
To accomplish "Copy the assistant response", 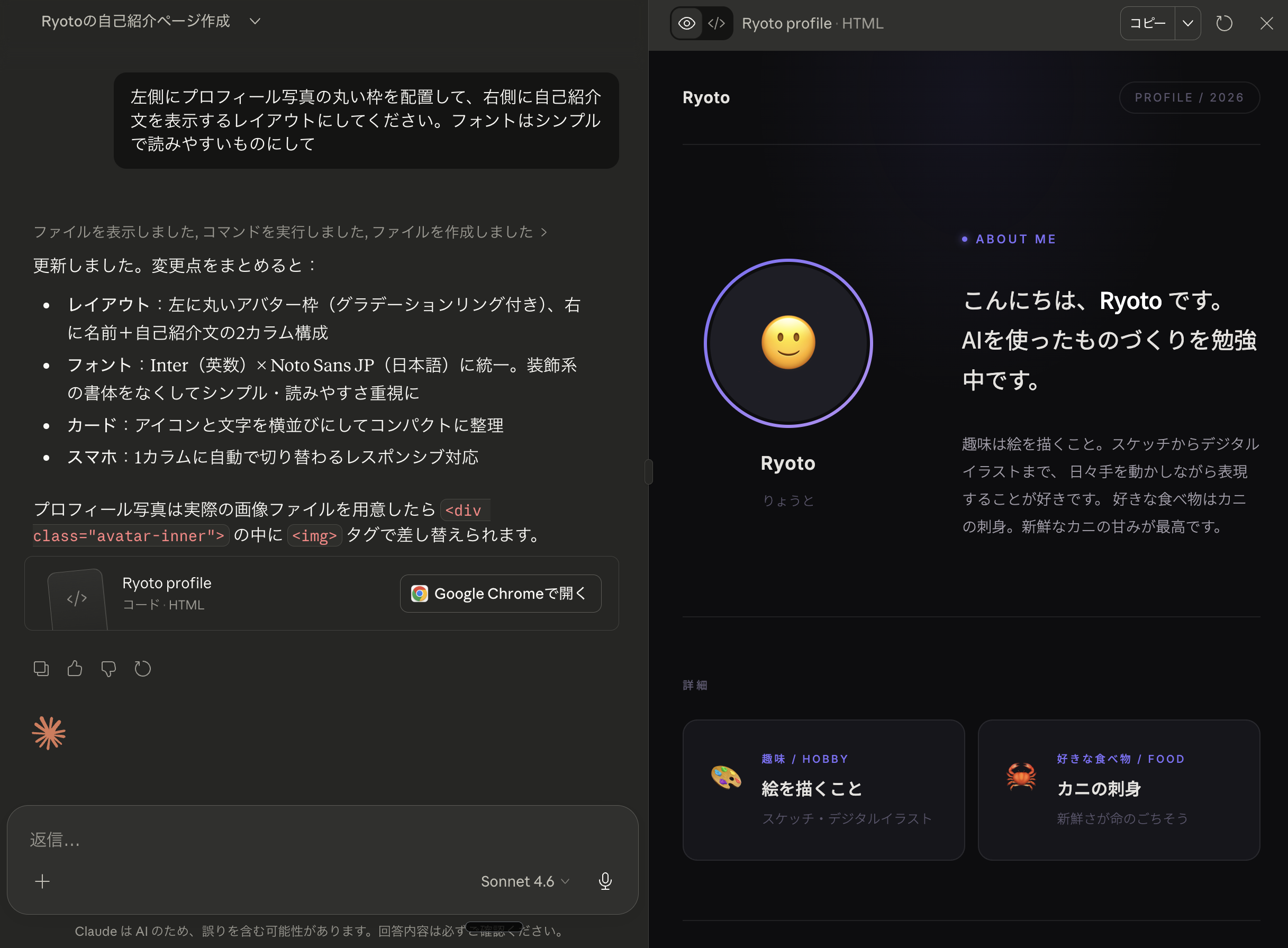I will 41,669.
